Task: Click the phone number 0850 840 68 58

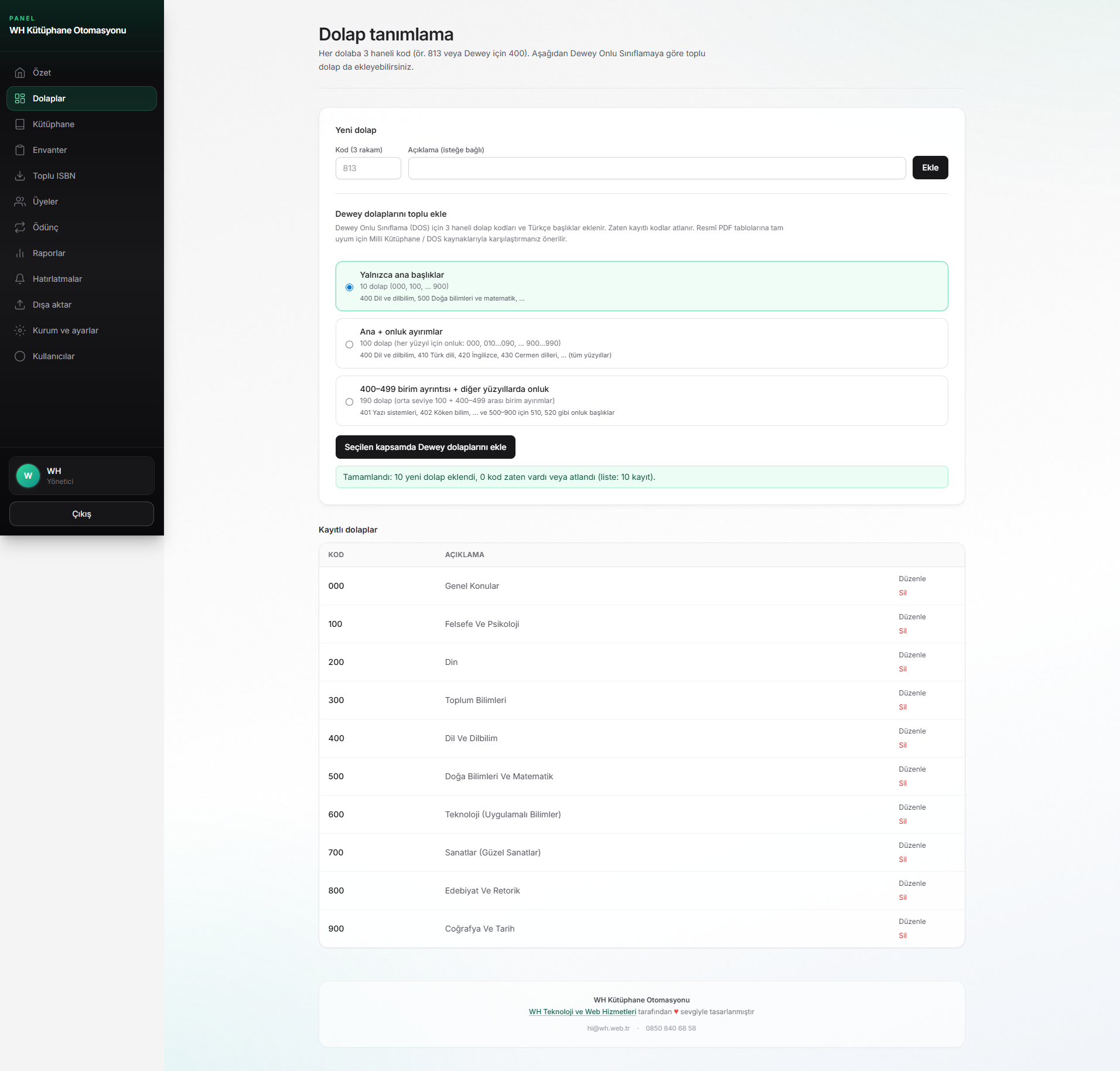Action: point(671,1028)
